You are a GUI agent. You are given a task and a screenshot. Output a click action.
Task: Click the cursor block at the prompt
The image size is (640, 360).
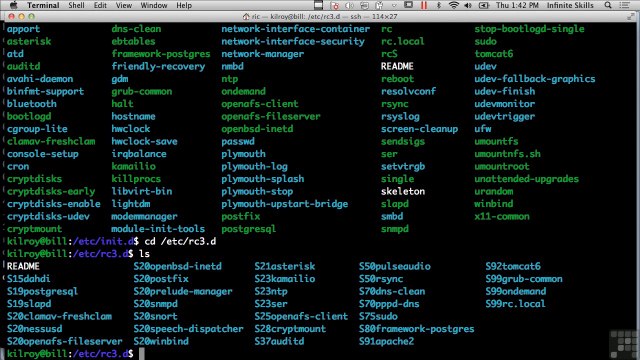(x=142, y=354)
